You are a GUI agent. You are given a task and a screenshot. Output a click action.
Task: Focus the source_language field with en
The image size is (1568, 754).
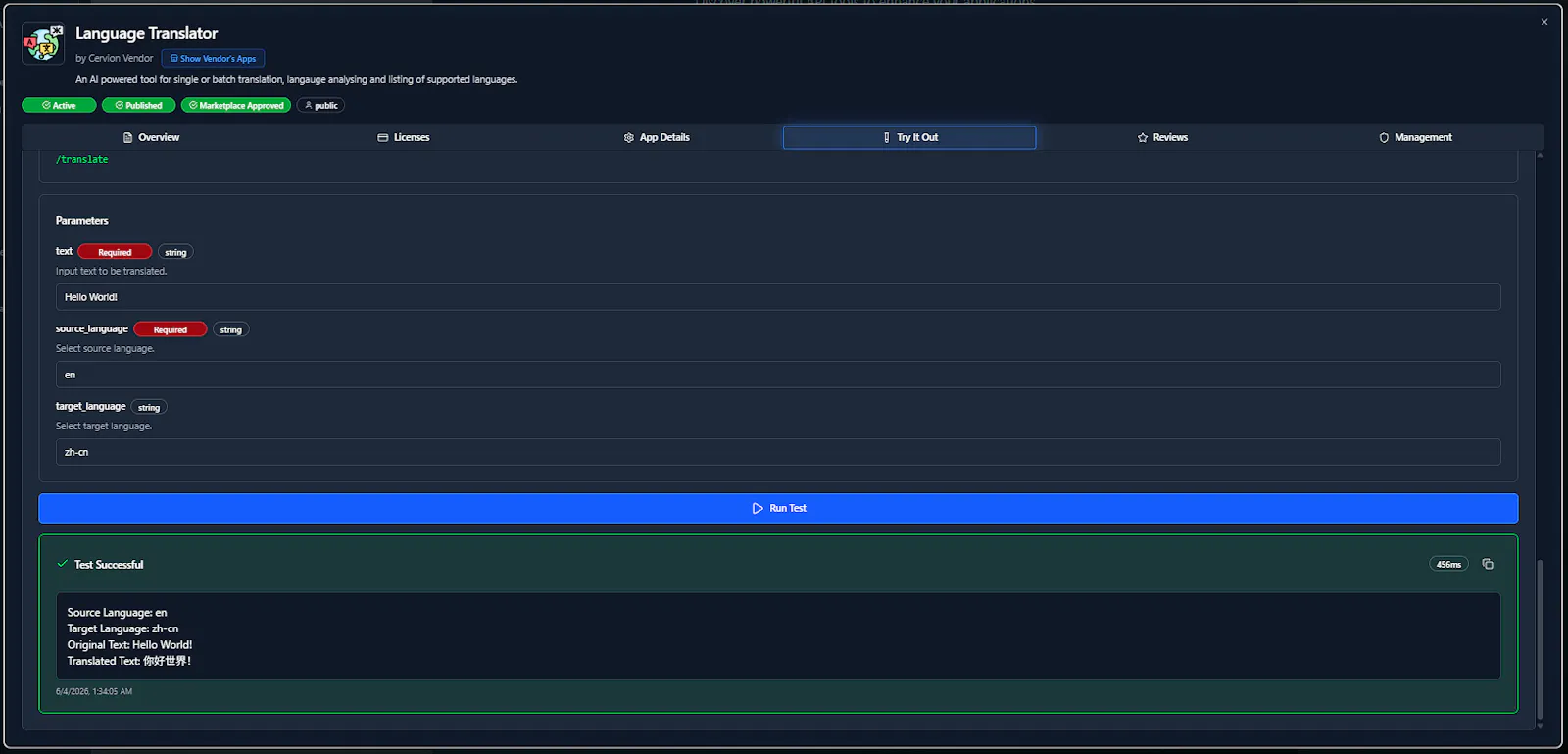pyautogui.click(x=778, y=375)
